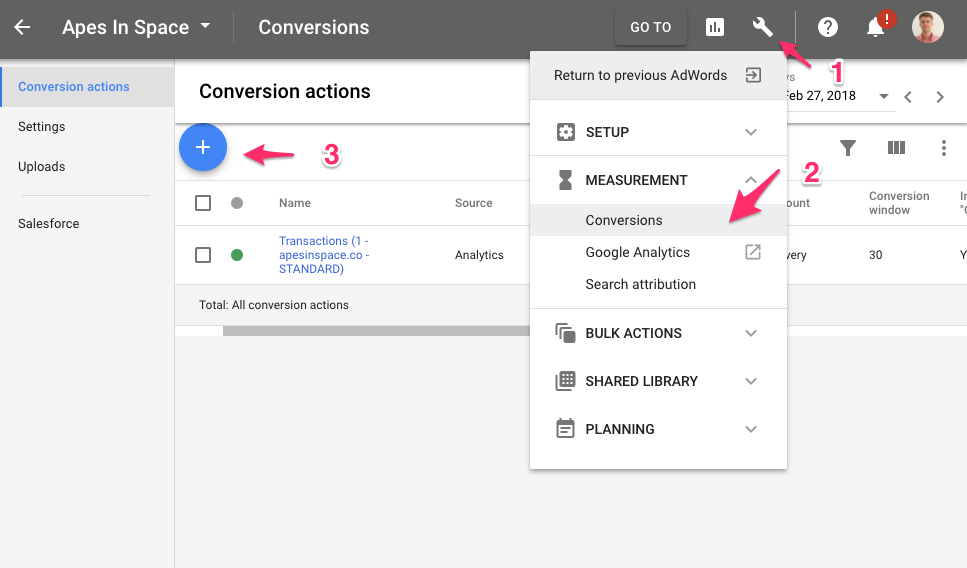Click the Setup gear icon
Screen dimensions: 967x568
(x=566, y=132)
